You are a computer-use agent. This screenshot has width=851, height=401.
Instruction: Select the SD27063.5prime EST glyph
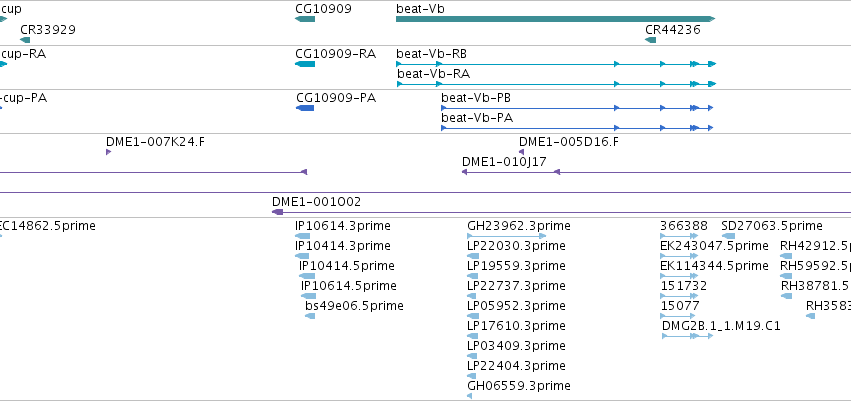pos(728,236)
